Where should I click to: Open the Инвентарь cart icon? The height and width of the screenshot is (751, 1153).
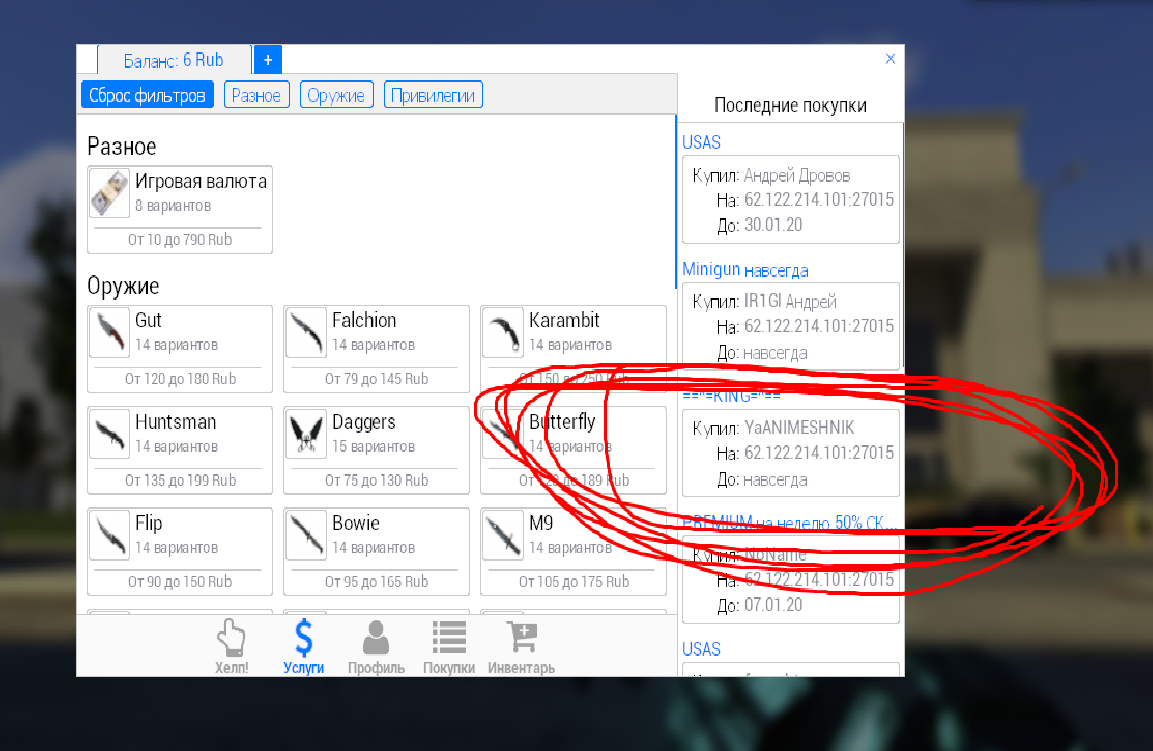(x=521, y=638)
